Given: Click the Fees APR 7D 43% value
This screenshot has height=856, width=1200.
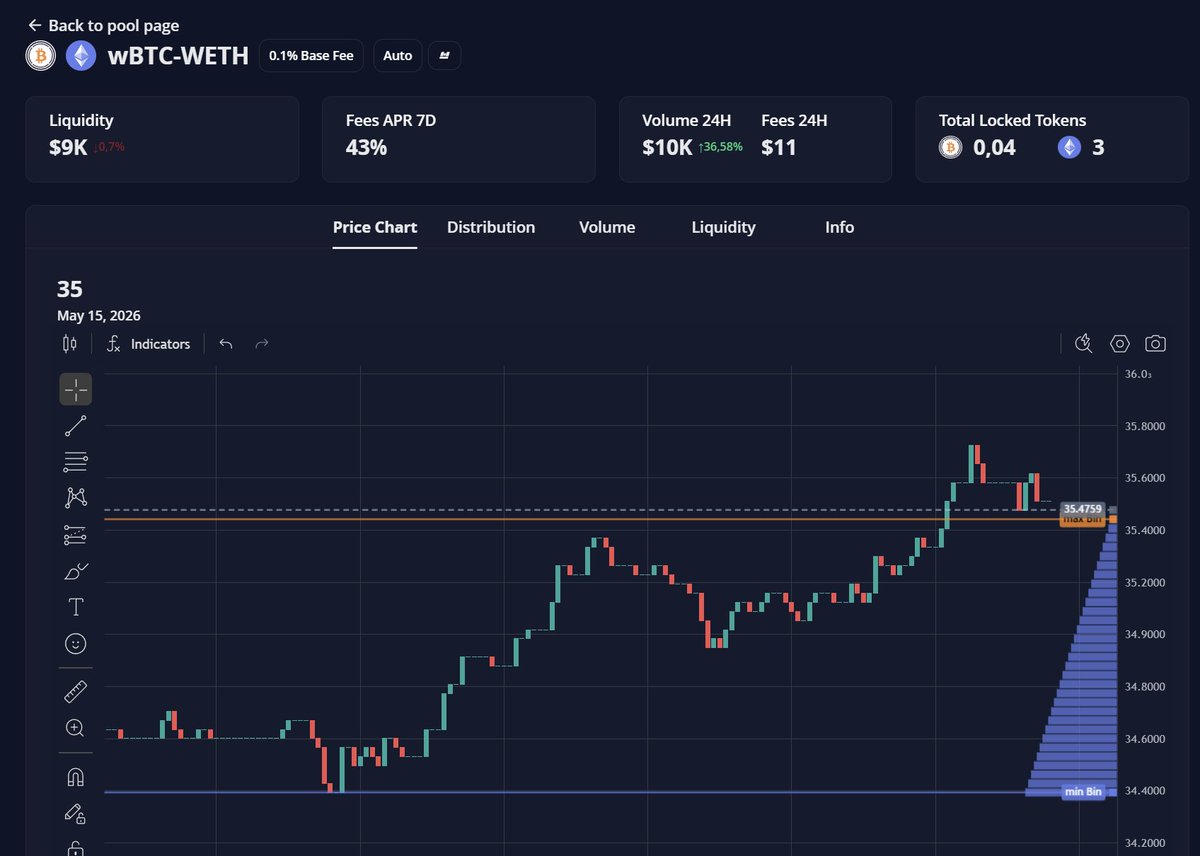Looking at the screenshot, I should click(x=366, y=148).
